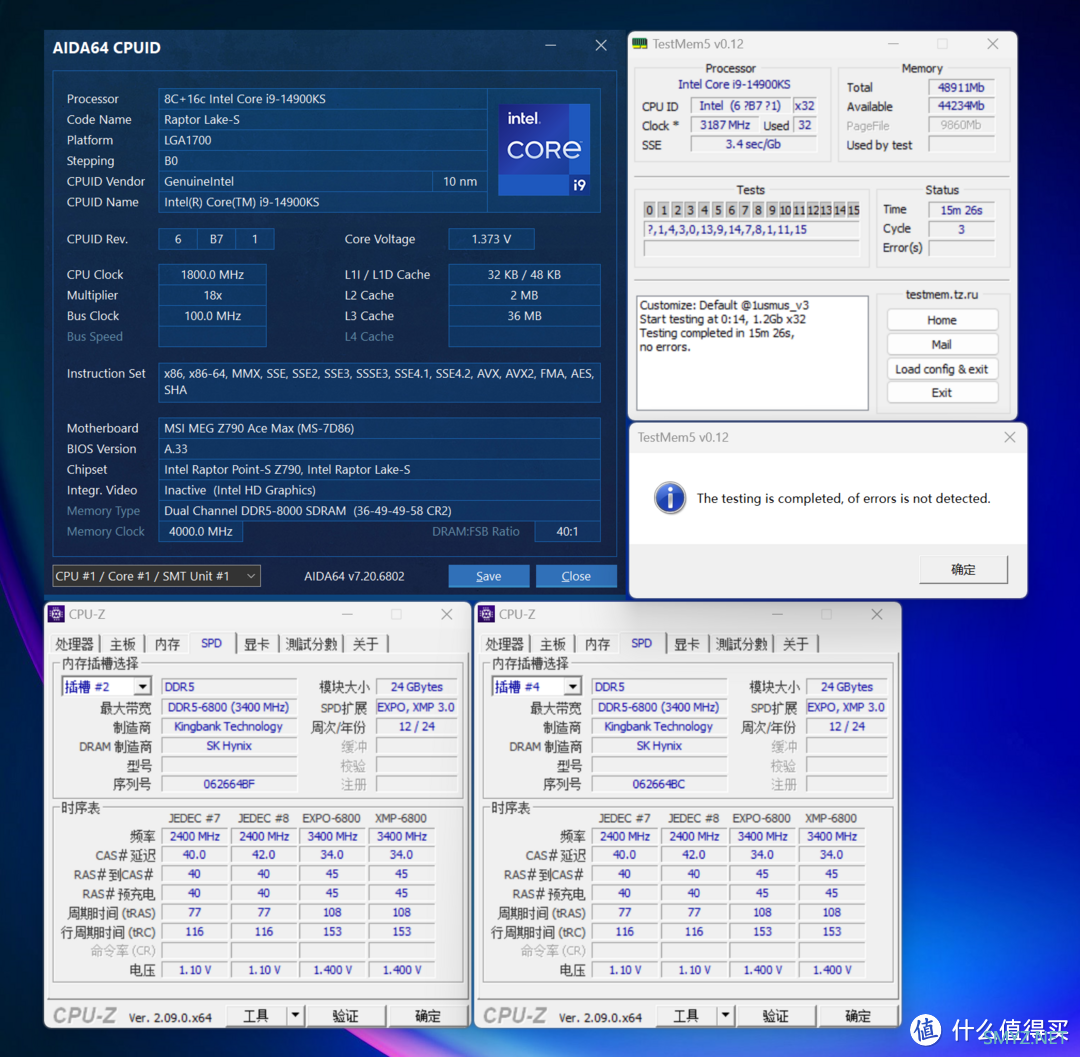Image resolution: width=1080 pixels, height=1057 pixels.
Task: Click 确定 button in left CPU-Z
Action: click(428, 1015)
